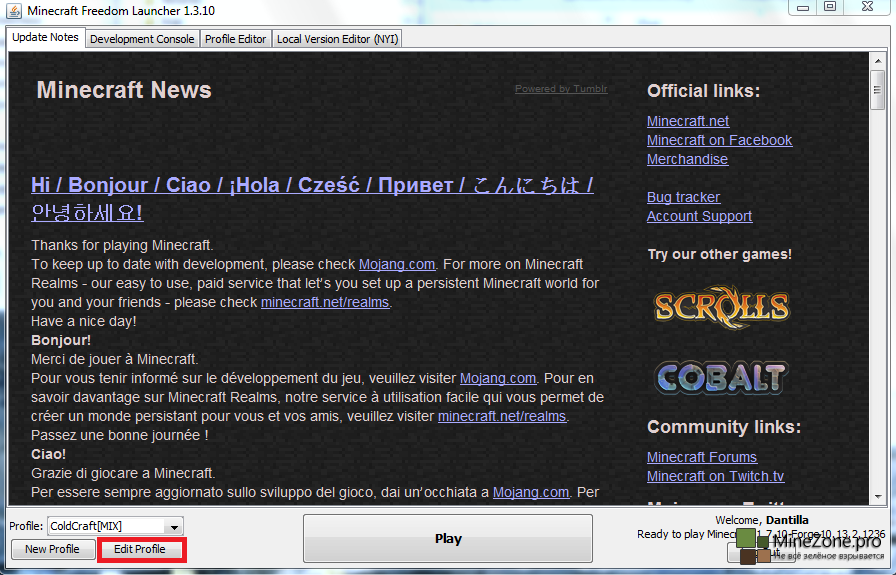Select the Local Version Editor (NYI) tab
The image size is (896, 575).
tap(337, 39)
